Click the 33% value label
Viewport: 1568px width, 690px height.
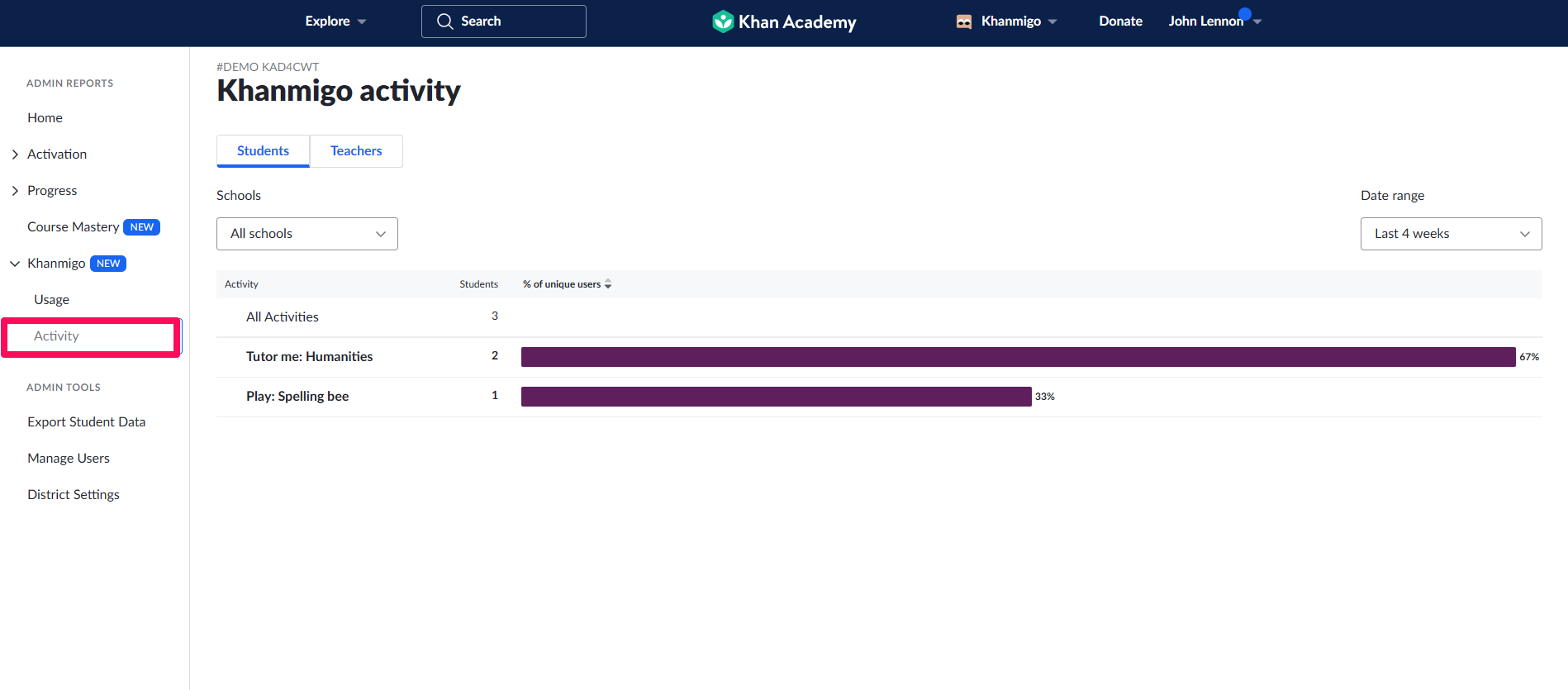tap(1045, 397)
